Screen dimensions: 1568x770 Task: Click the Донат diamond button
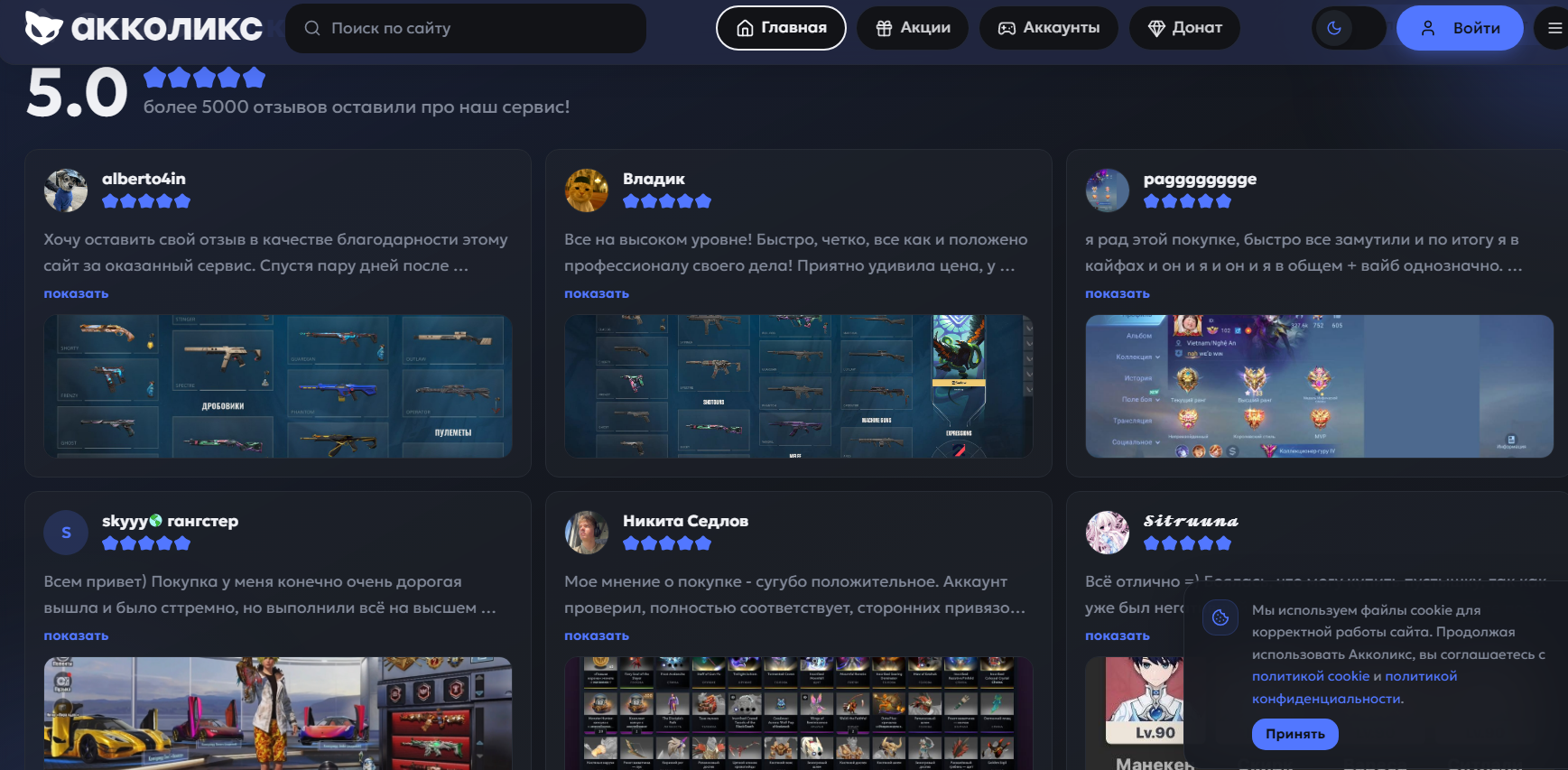point(1184,28)
